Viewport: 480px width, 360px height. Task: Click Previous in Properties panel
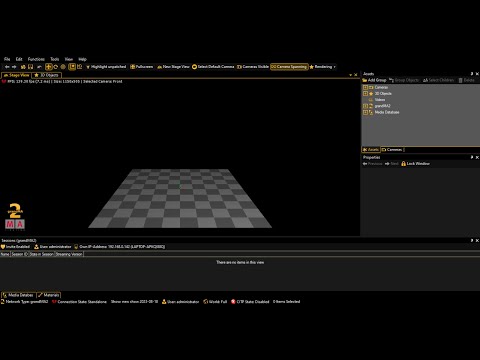point(372,164)
